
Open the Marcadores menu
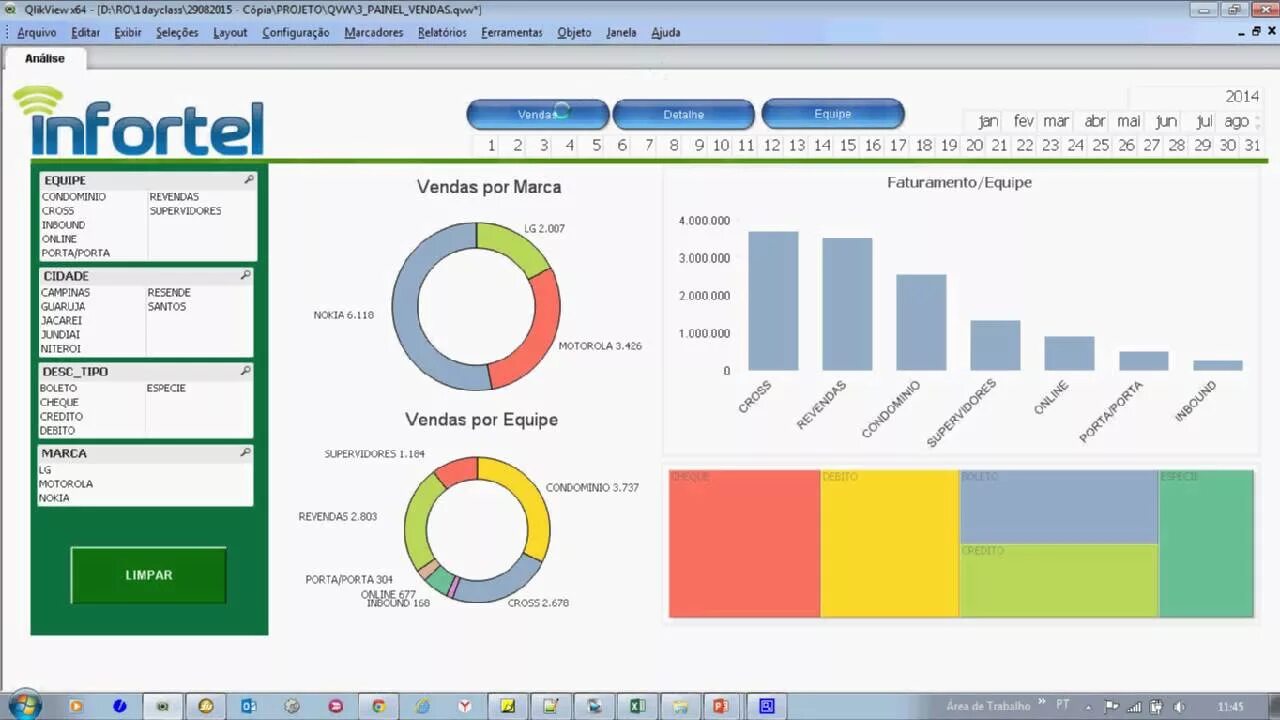(x=373, y=32)
